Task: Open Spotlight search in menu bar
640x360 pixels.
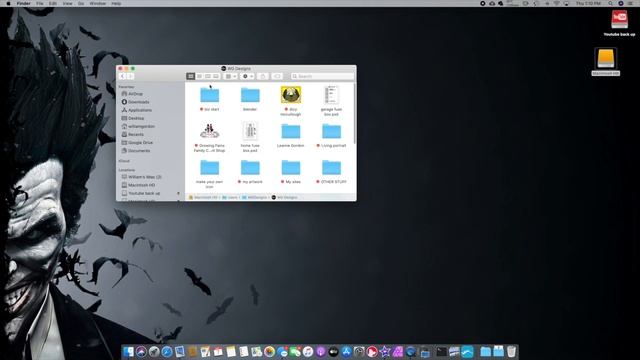Action: [611, 3]
